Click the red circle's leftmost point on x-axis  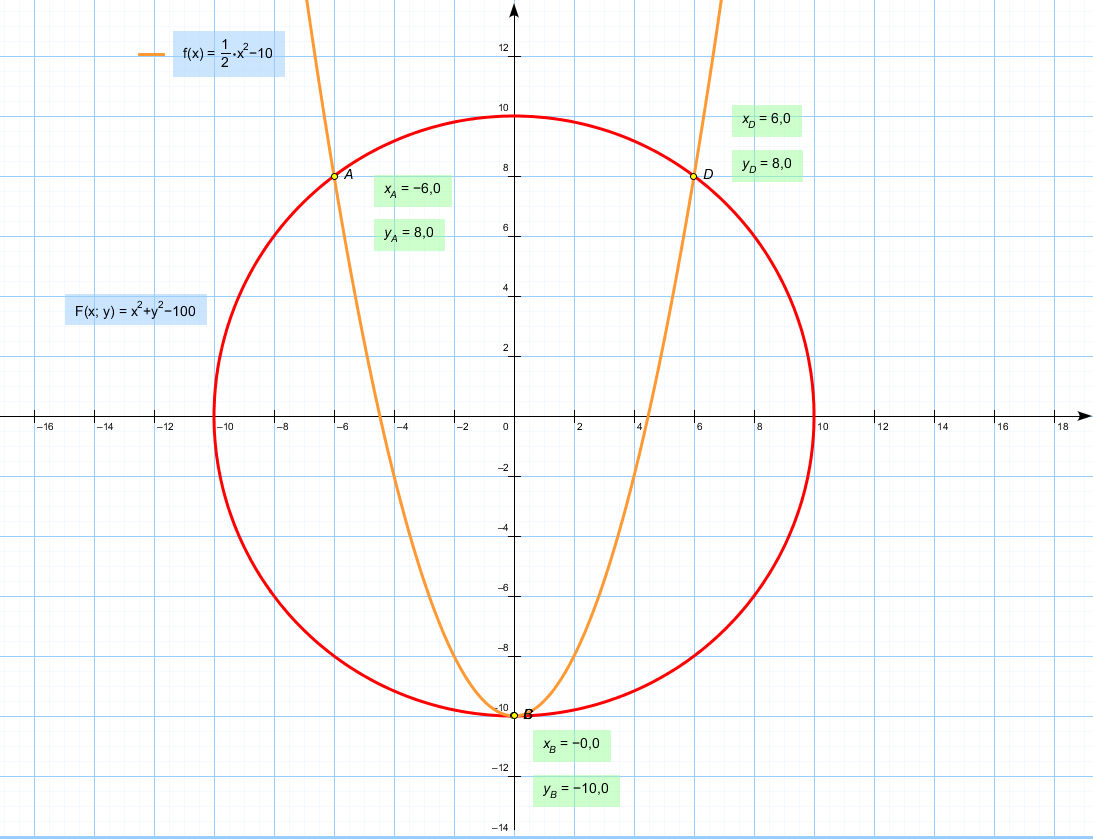[x=214, y=415]
